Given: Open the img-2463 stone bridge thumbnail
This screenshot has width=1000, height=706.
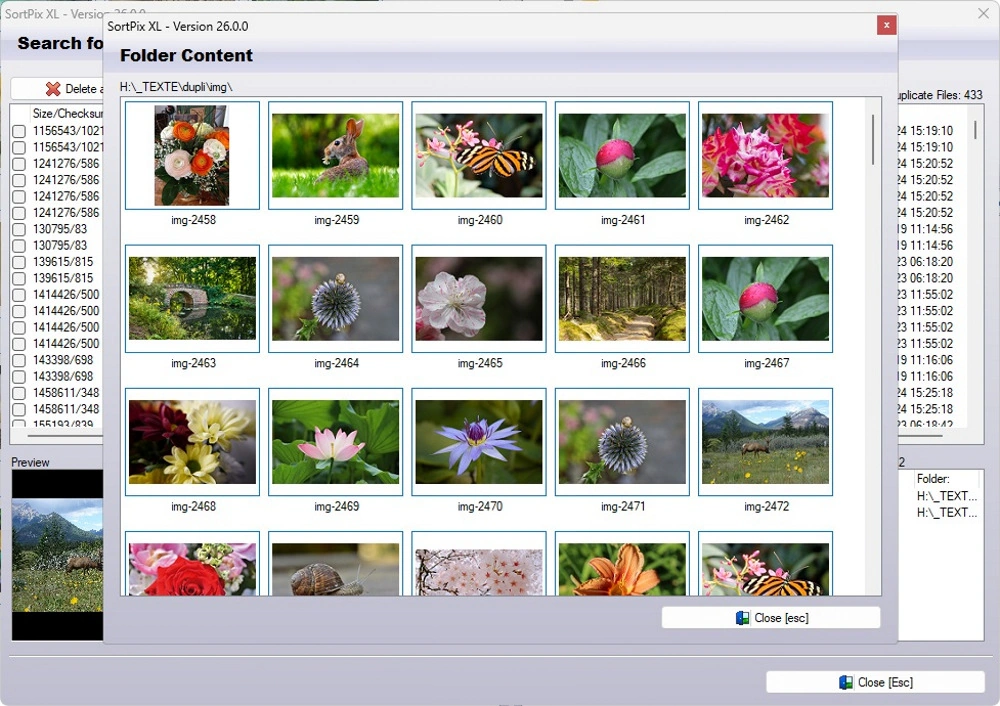Looking at the screenshot, I should [192, 299].
